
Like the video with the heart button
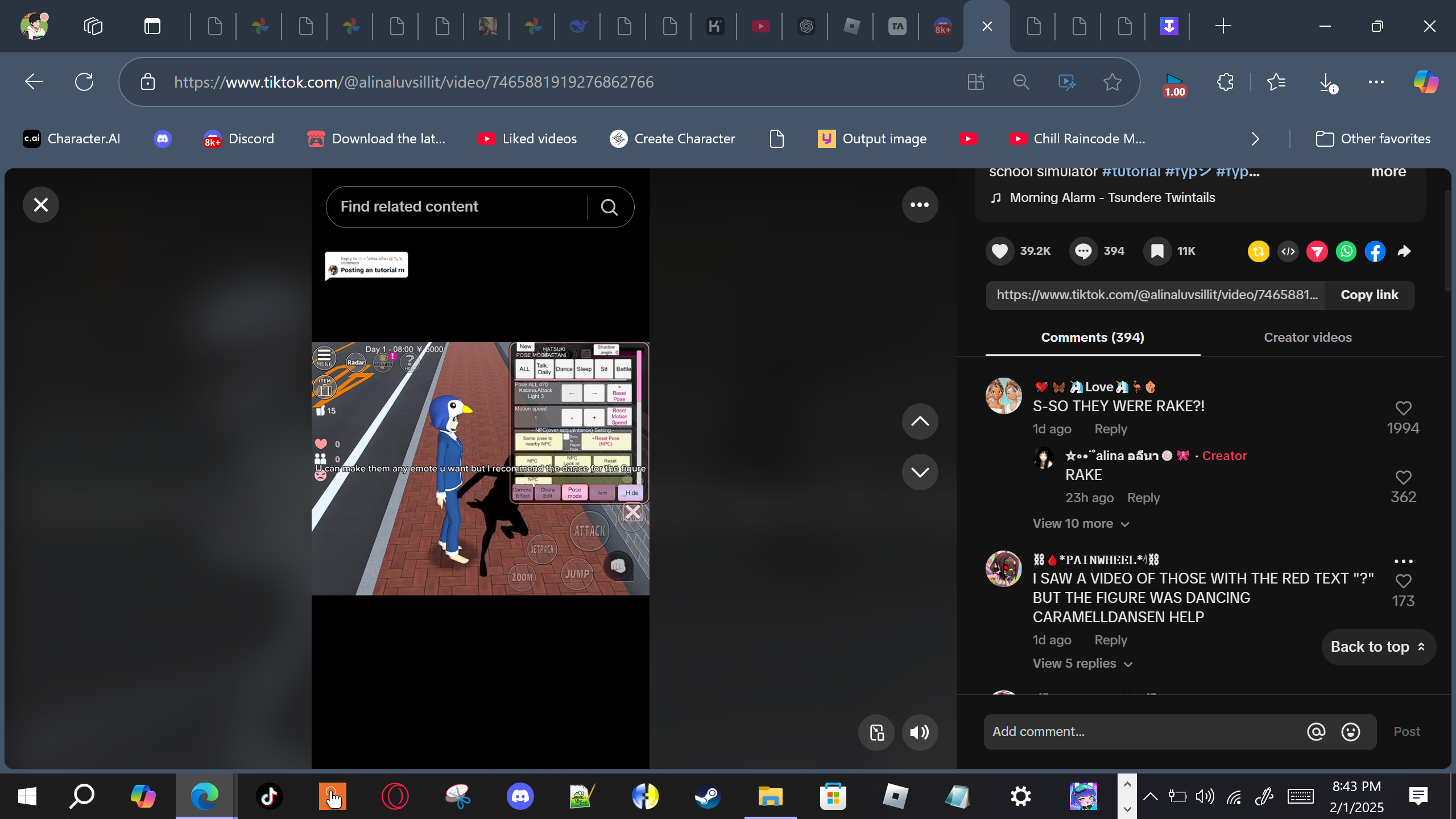click(x=1000, y=251)
